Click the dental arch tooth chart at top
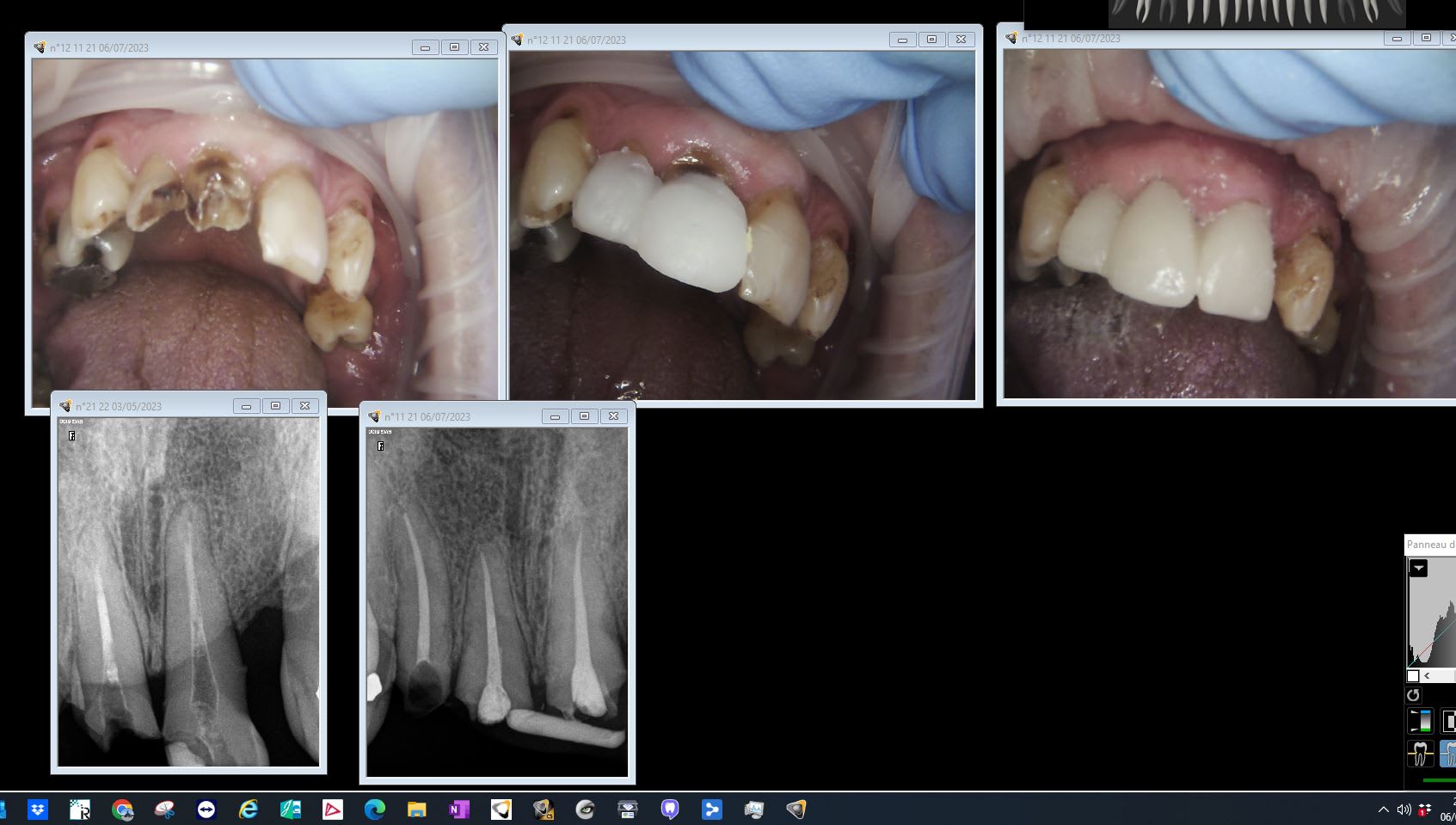This screenshot has width=1456, height=825. click(x=1256, y=13)
